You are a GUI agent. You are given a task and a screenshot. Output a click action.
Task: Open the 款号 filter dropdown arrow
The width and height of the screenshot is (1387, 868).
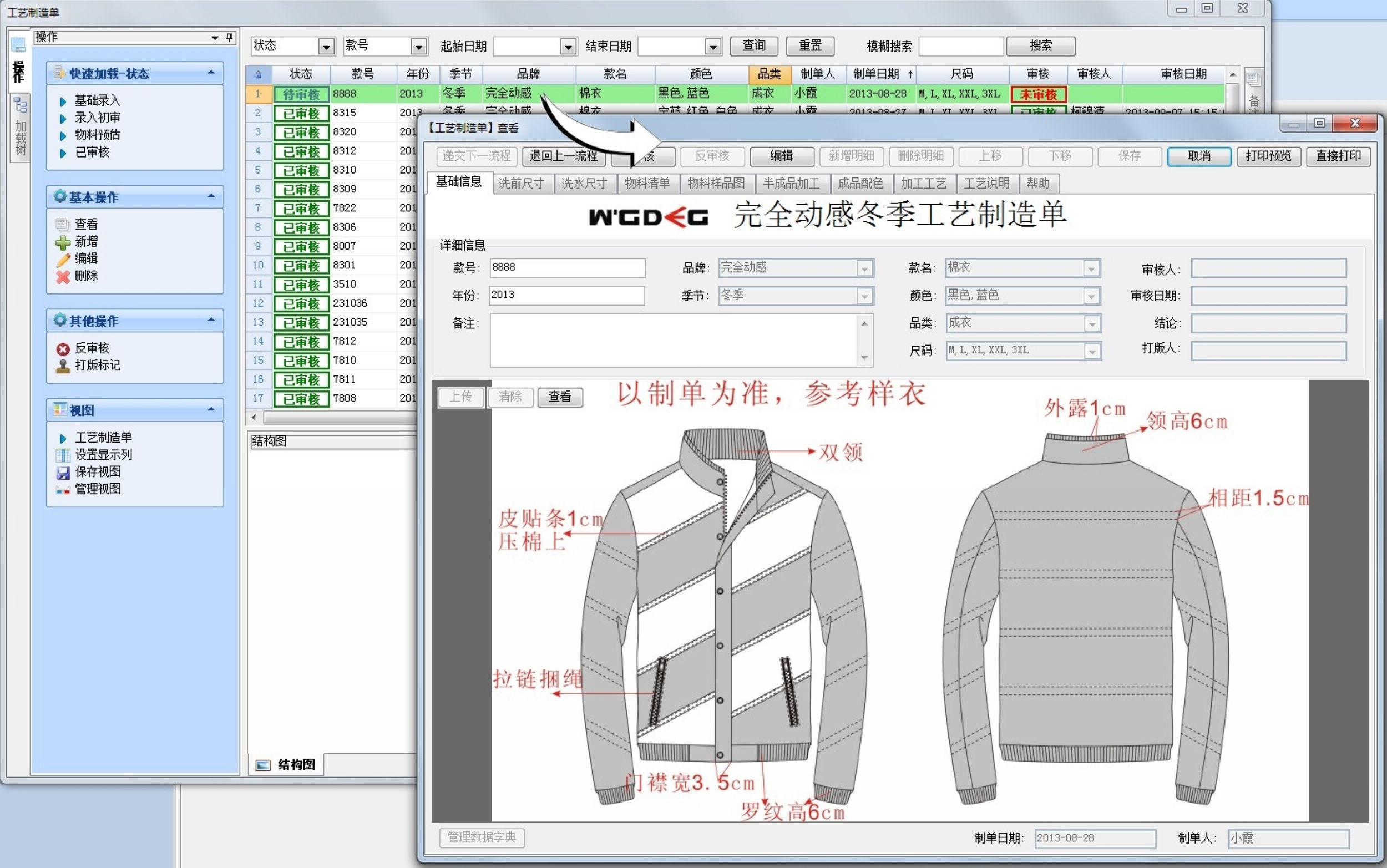pyautogui.click(x=418, y=47)
